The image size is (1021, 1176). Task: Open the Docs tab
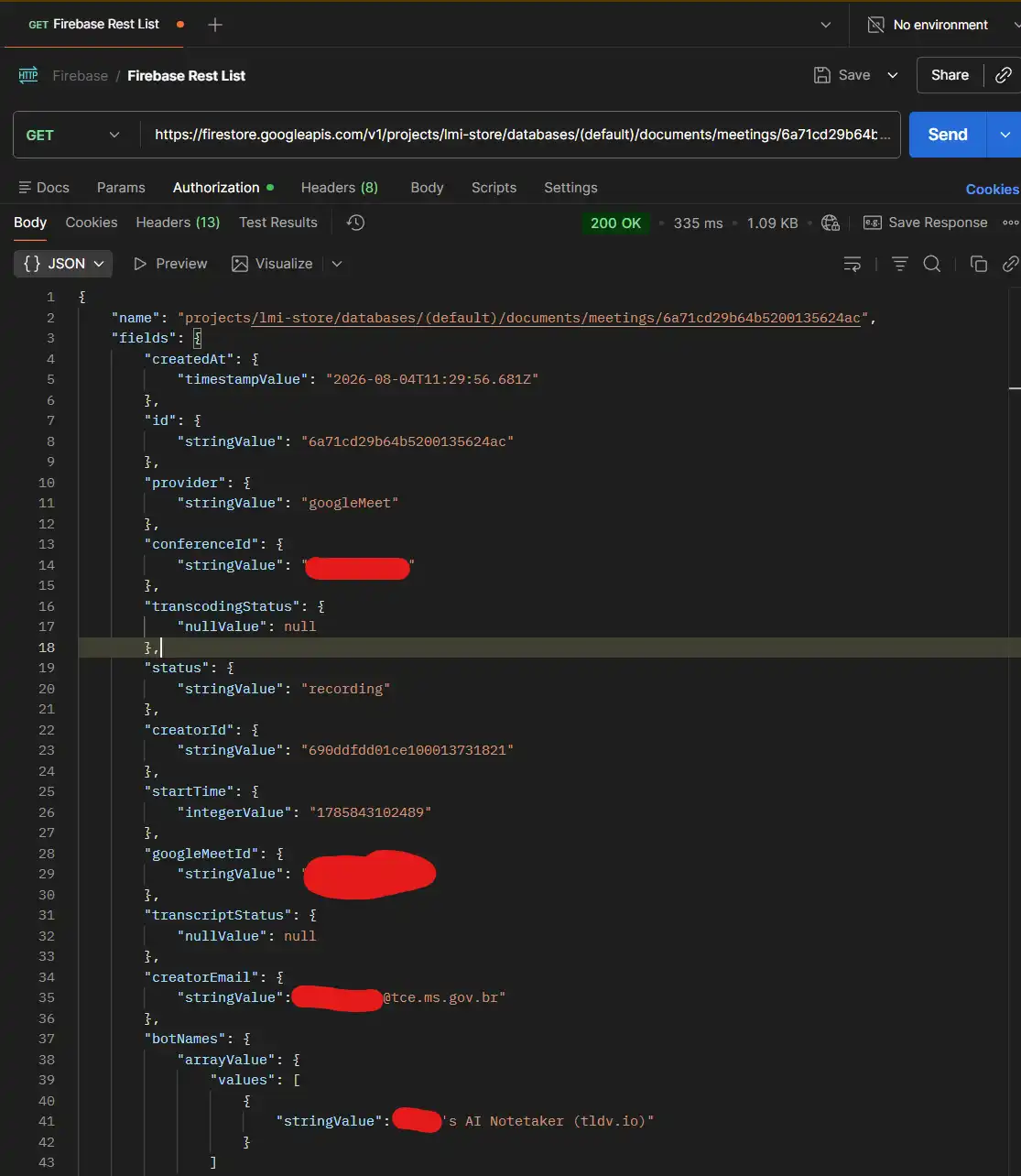pyautogui.click(x=44, y=188)
